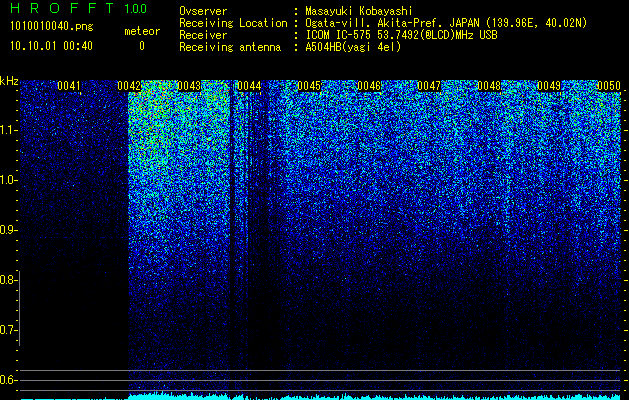Click the 0042 time marker
The width and height of the screenshot is (629, 400).
[129, 86]
